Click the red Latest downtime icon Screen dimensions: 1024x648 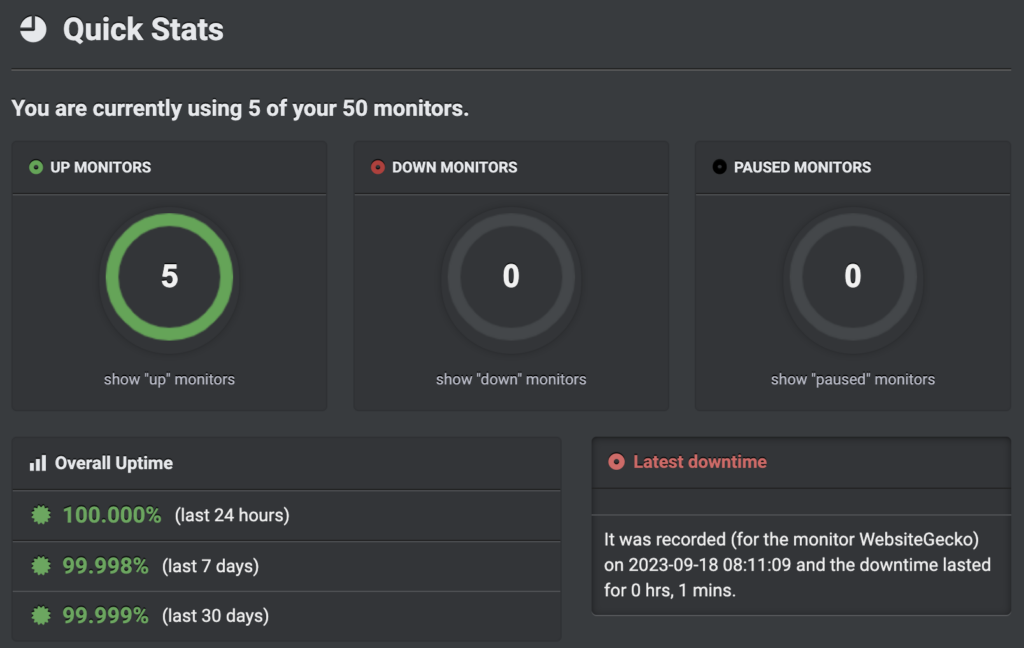616,462
